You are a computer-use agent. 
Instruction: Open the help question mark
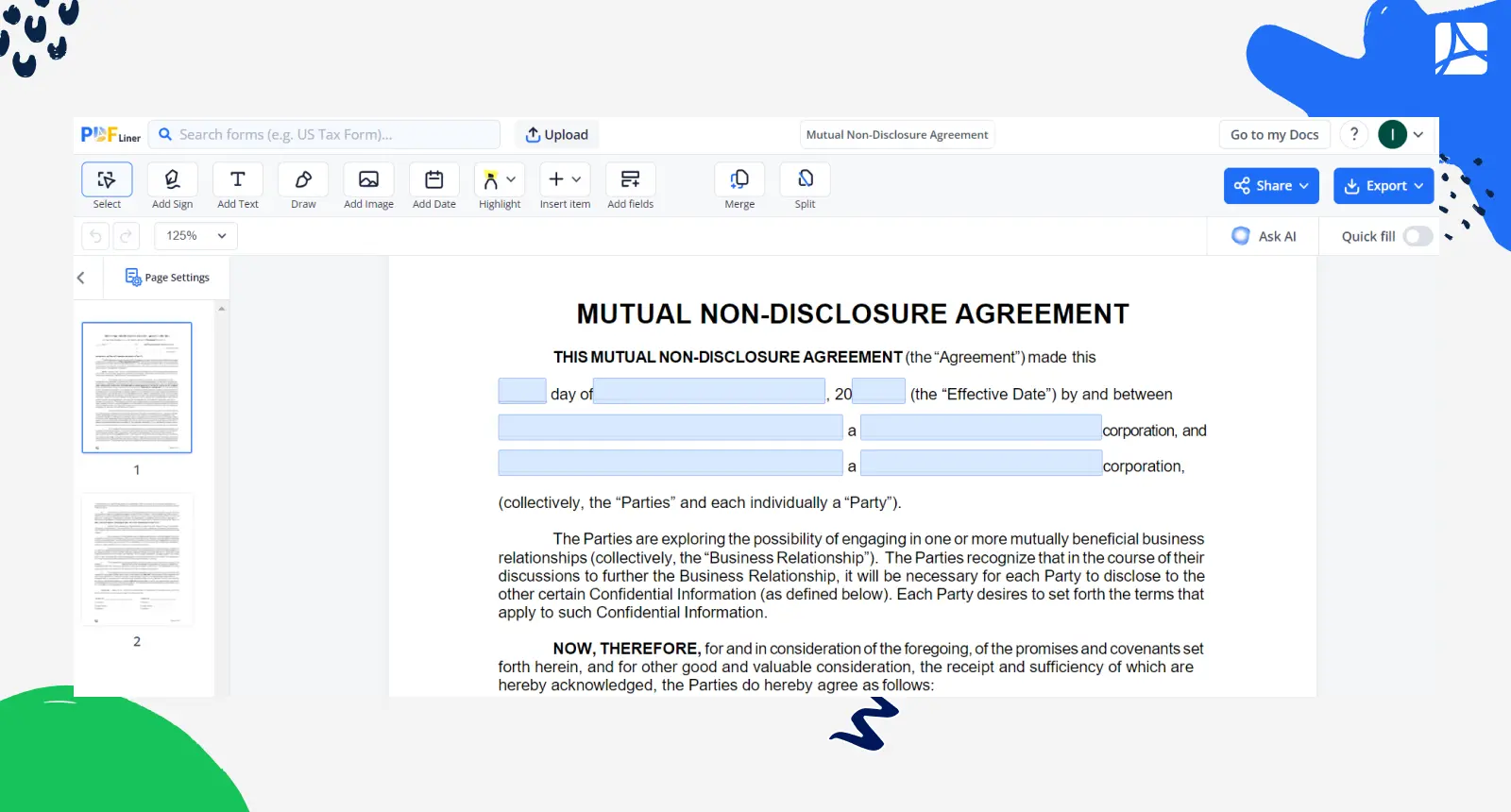click(x=1354, y=135)
